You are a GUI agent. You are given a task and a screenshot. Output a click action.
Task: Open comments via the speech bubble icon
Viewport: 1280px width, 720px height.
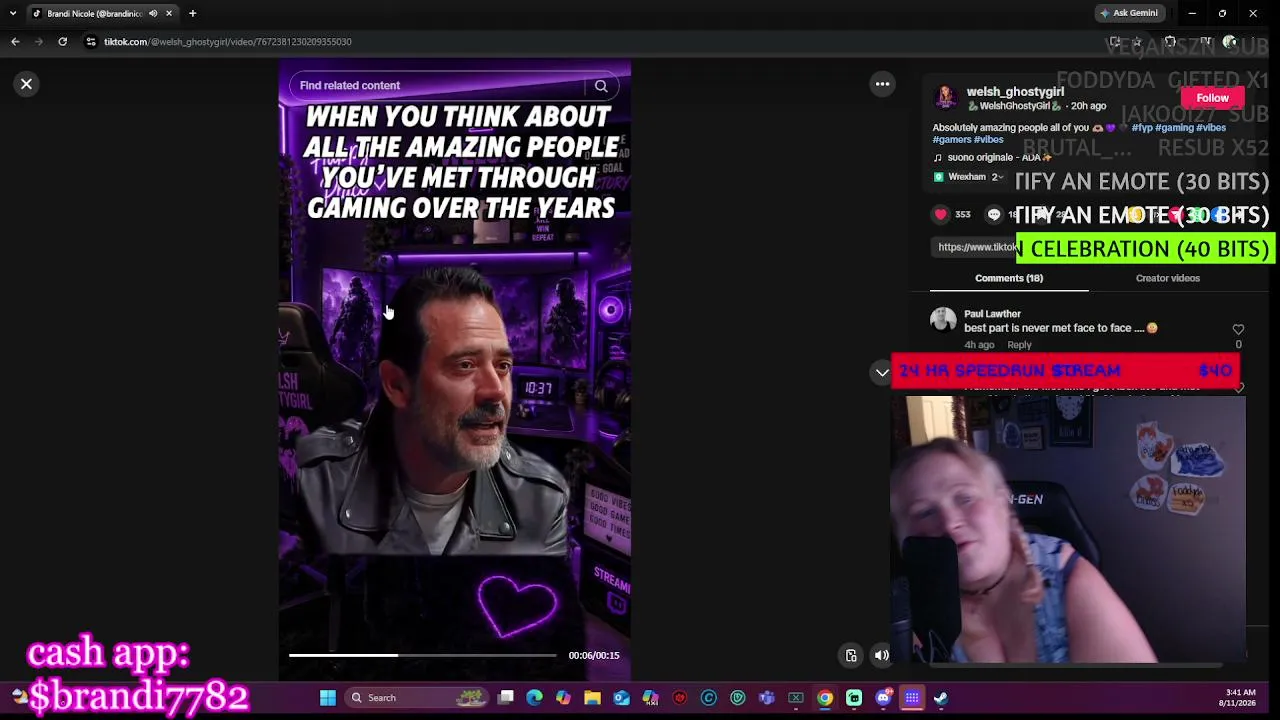[x=994, y=214]
